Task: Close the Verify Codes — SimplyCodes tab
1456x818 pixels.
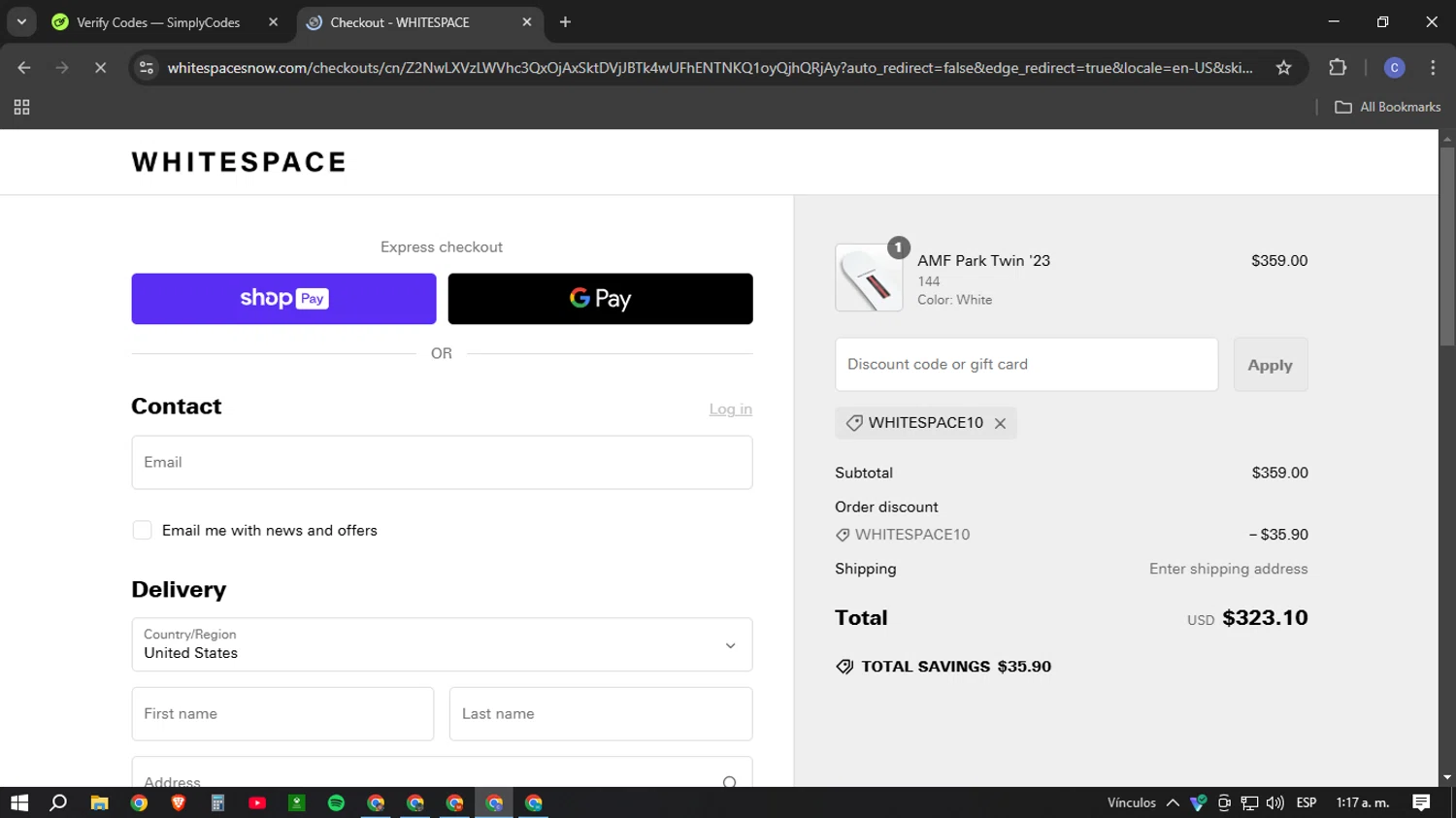Action: tap(273, 22)
